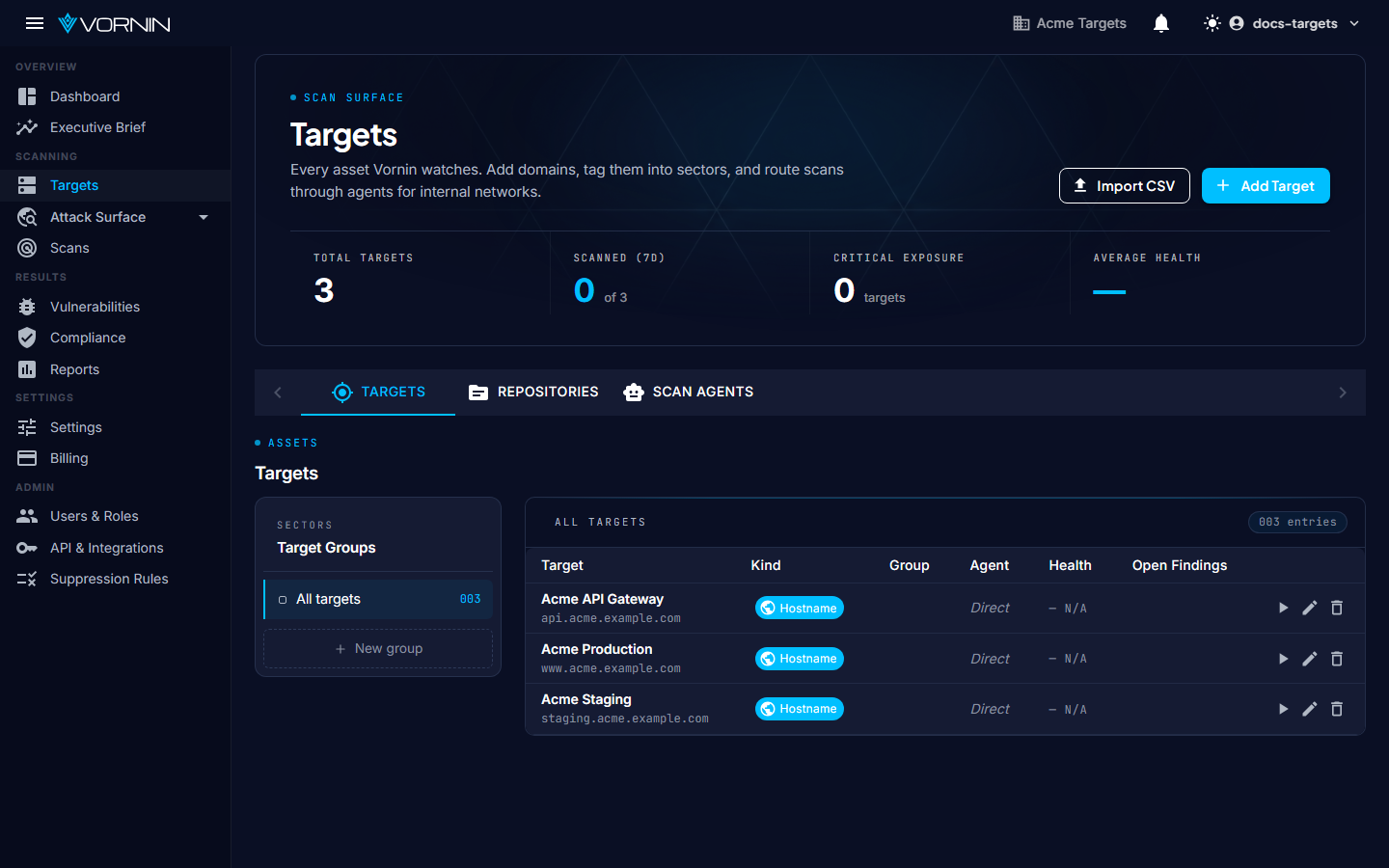Switch to the Scan Agents tab

(689, 392)
